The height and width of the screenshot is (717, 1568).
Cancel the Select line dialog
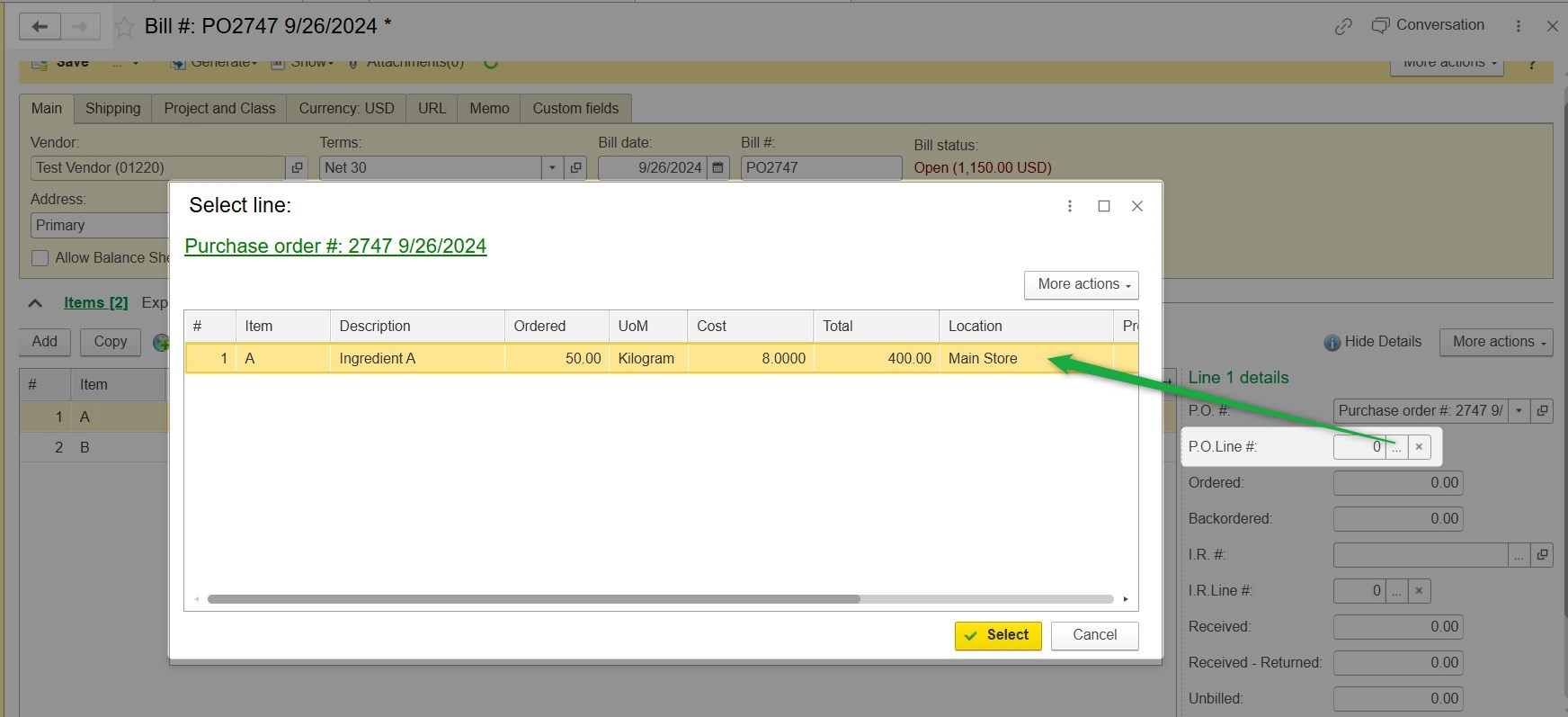pyautogui.click(x=1094, y=635)
